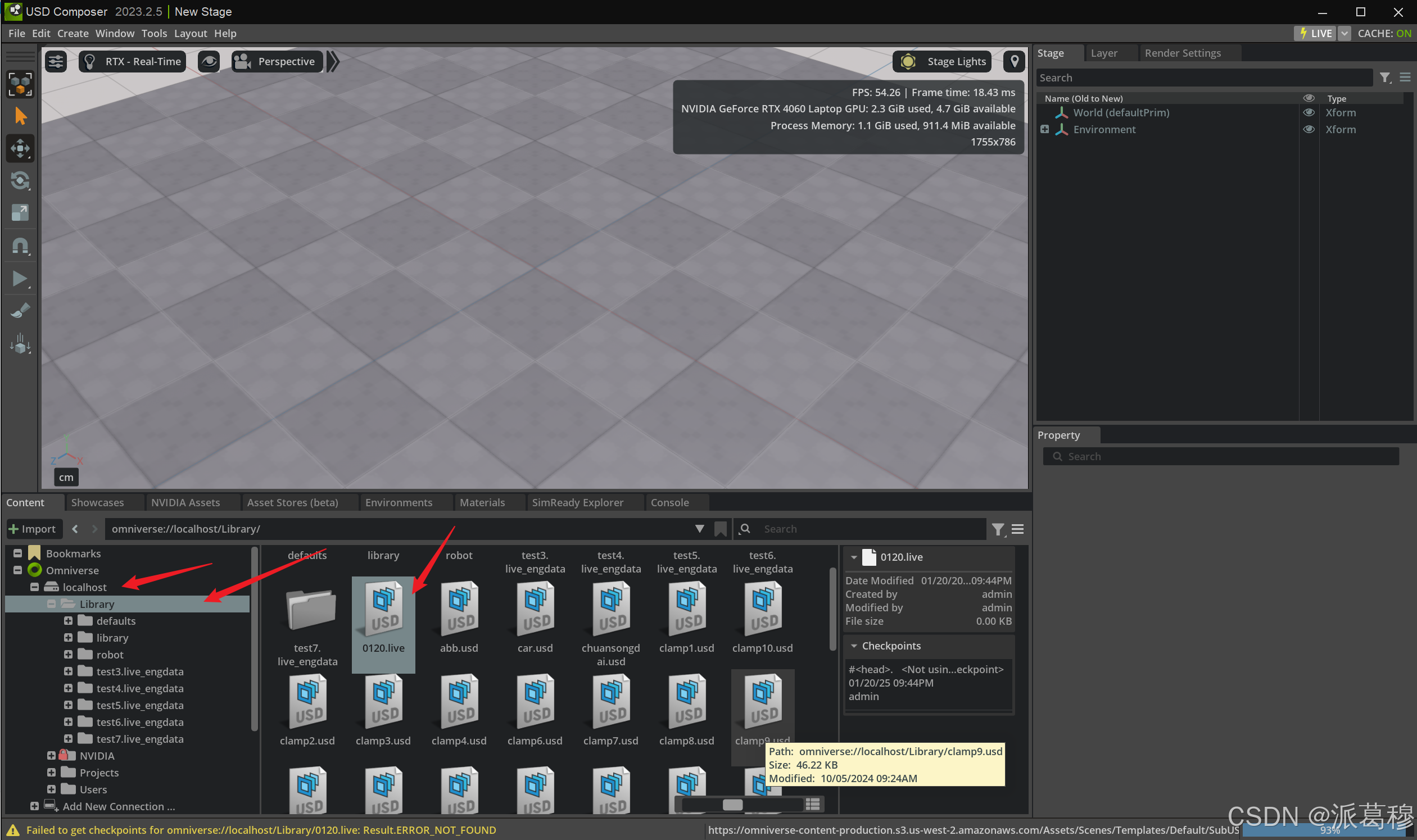The image size is (1417, 840).
Task: Hide the Environment Xform in the Stage panel
Action: pos(1309,129)
